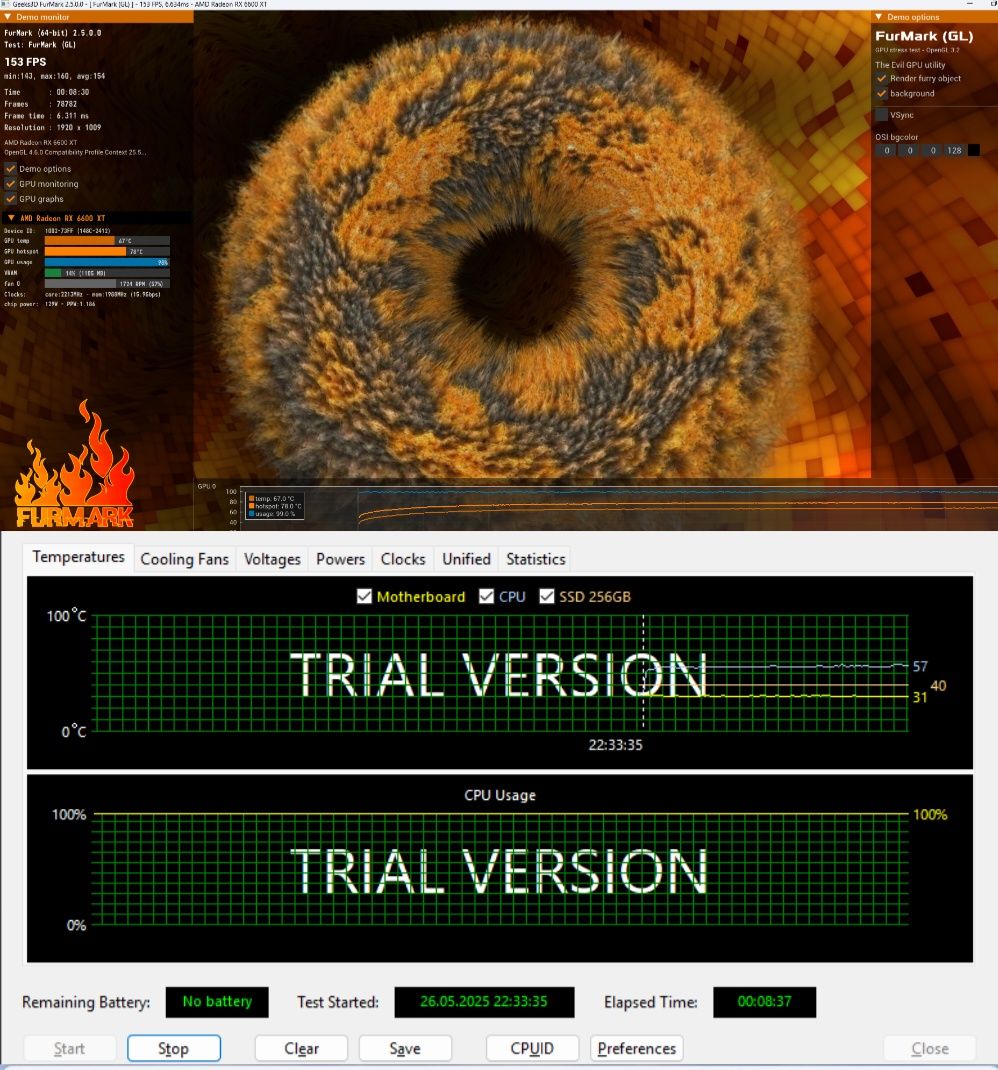Screen dimensions: 998x1070
Task: Collapse the Demo options panel arrow
Action: [879, 17]
